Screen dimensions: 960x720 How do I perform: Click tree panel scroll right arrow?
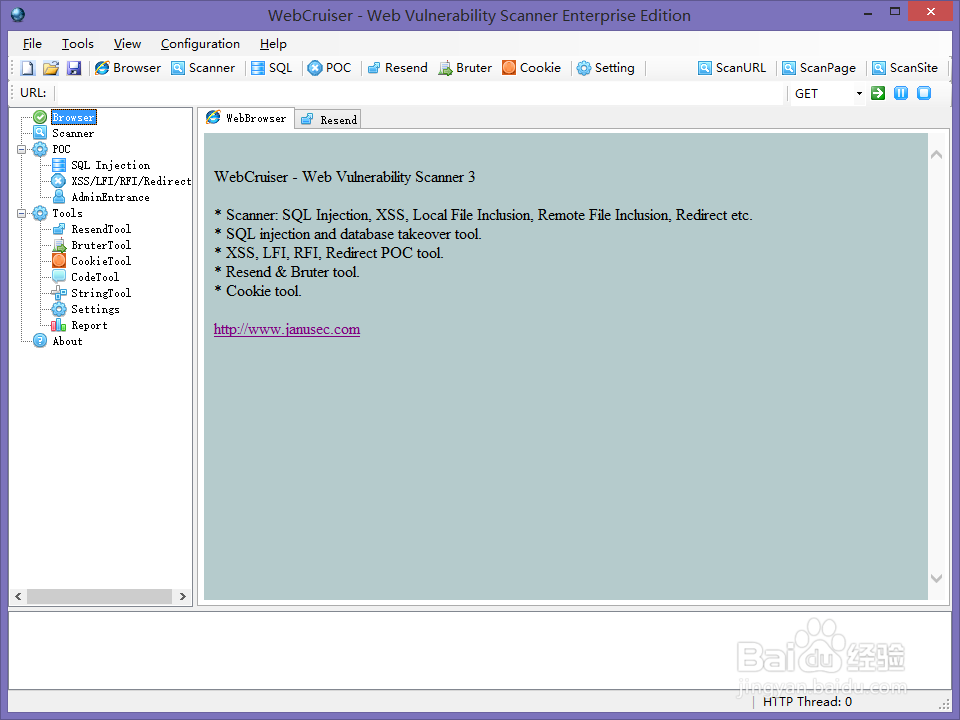(182, 596)
